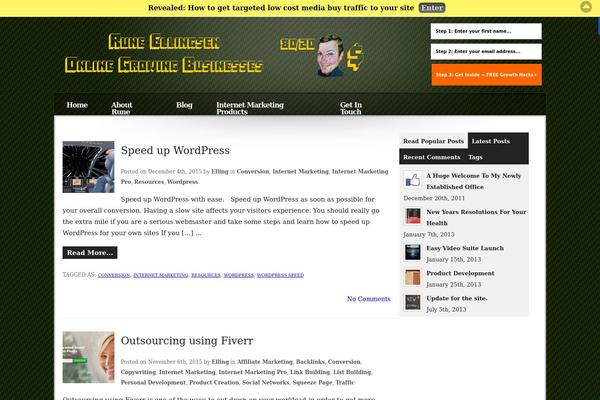This screenshot has height=400, width=600.
Task: Open New Years Resolutions For Your Health
Action: pyautogui.click(x=476, y=217)
